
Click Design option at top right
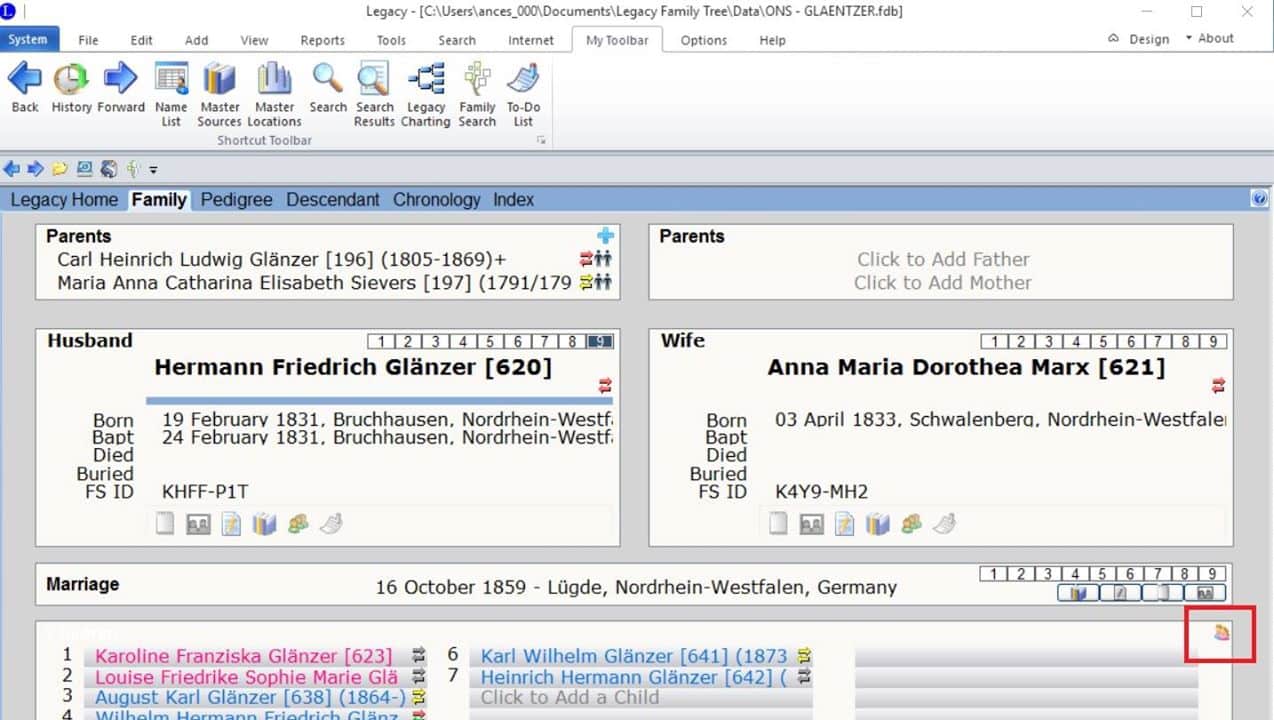point(1139,38)
